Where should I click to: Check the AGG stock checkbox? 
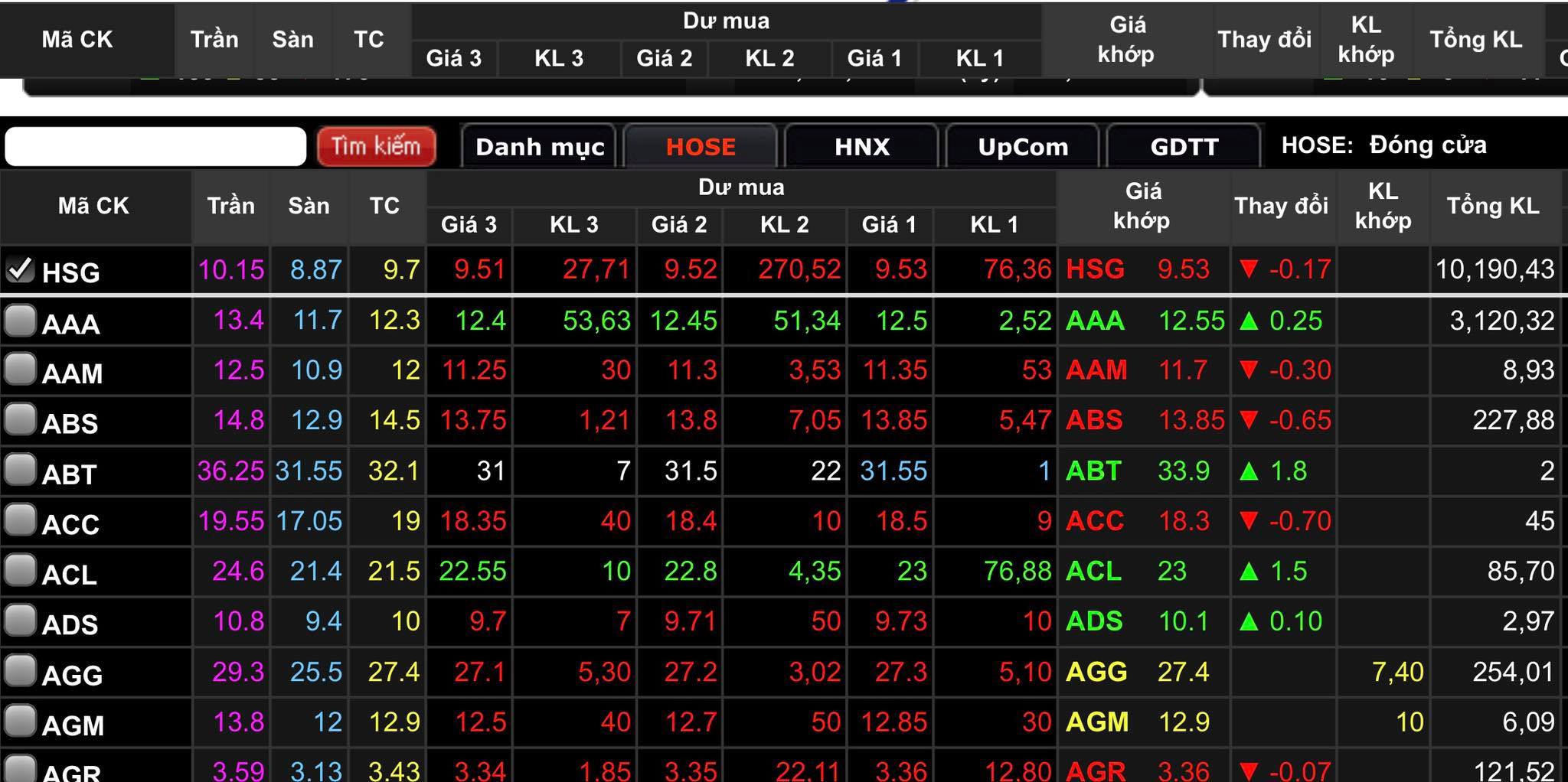tap(20, 671)
